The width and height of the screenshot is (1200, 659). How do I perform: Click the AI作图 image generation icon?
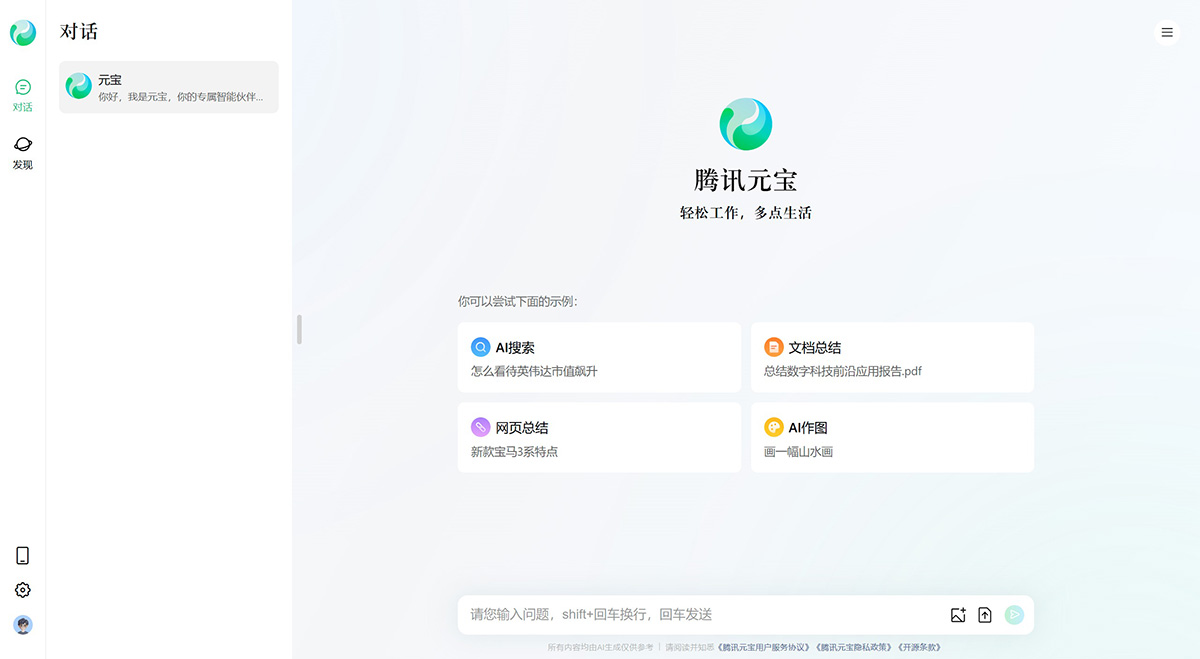(x=774, y=427)
